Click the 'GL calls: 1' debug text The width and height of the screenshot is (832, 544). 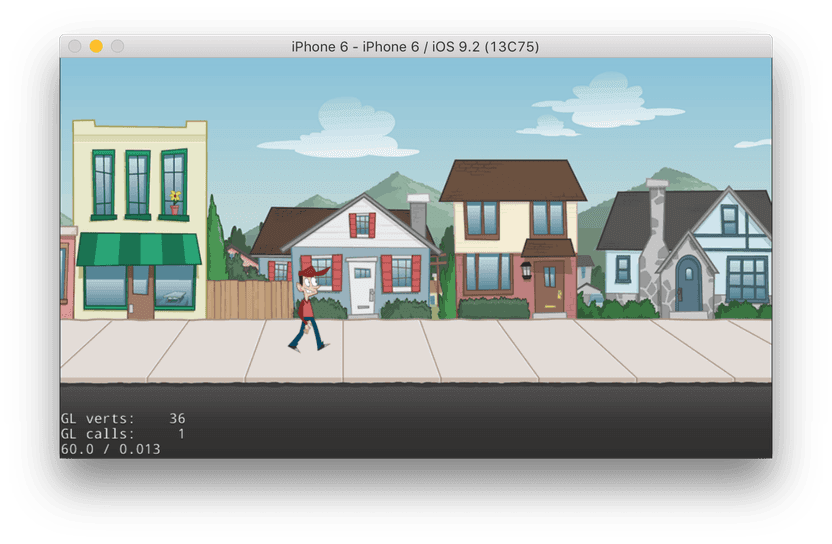coord(123,434)
